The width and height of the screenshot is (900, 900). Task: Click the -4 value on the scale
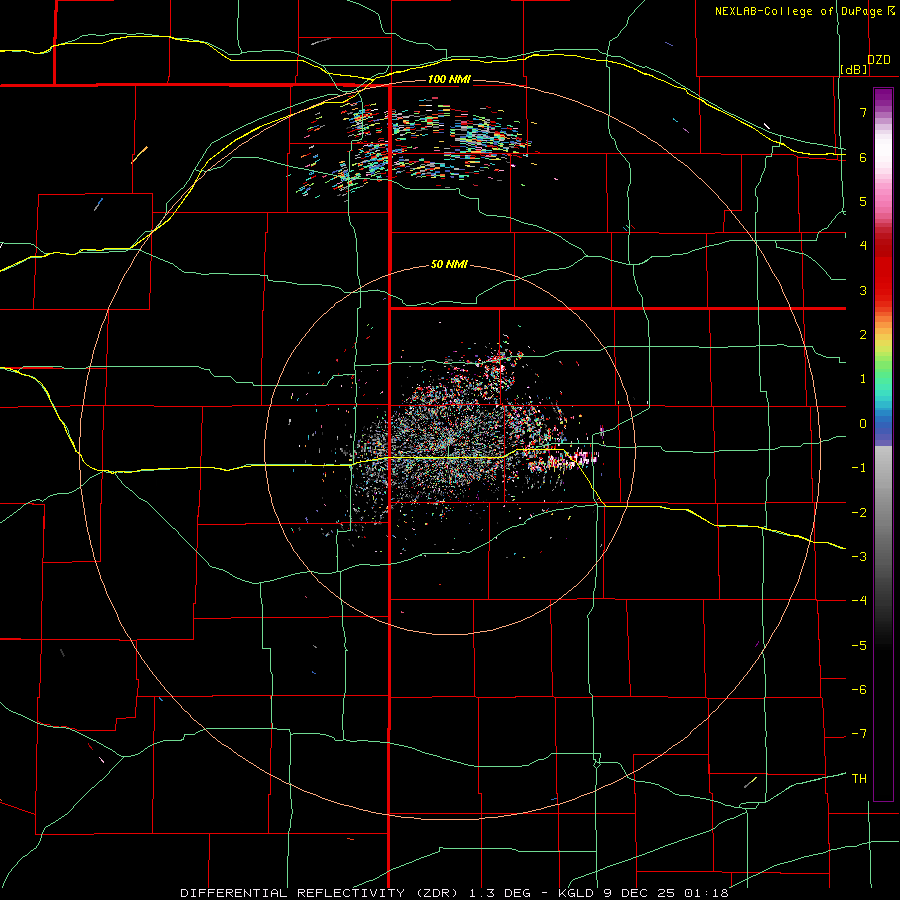(x=859, y=600)
